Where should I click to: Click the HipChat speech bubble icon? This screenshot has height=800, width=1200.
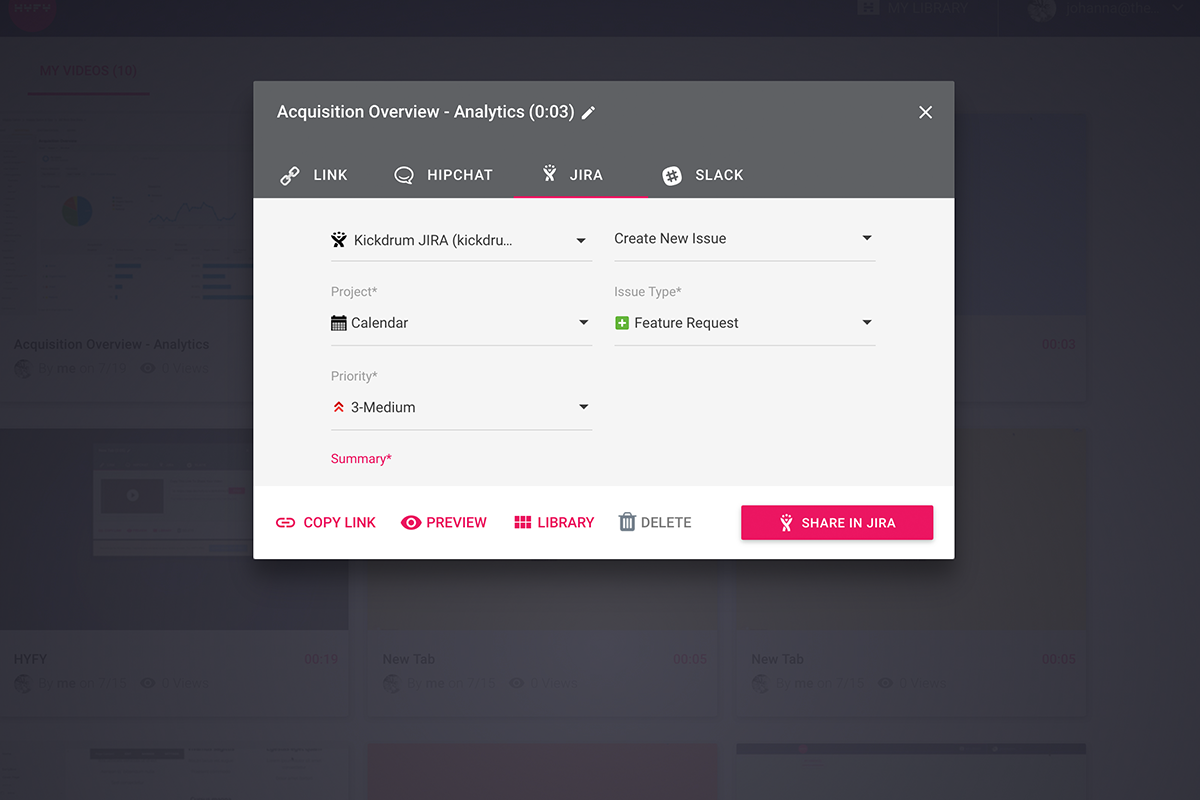[404, 175]
